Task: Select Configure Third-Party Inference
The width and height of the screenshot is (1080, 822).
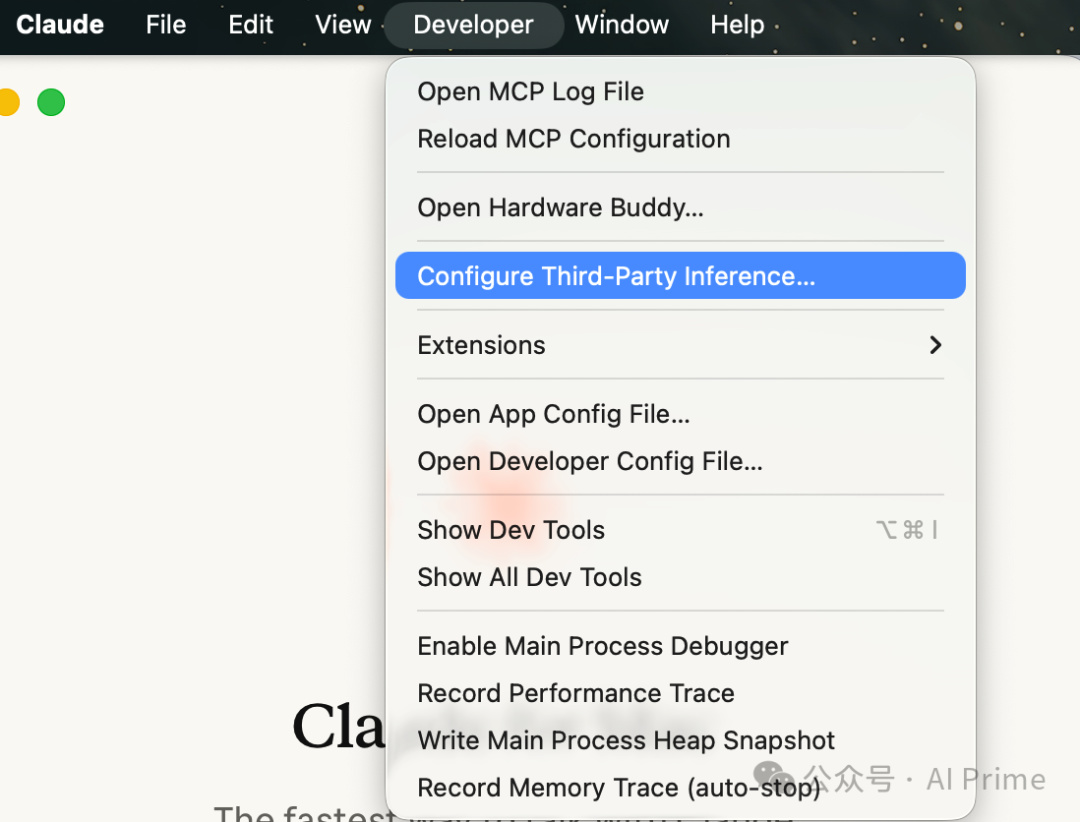Action: coord(616,276)
